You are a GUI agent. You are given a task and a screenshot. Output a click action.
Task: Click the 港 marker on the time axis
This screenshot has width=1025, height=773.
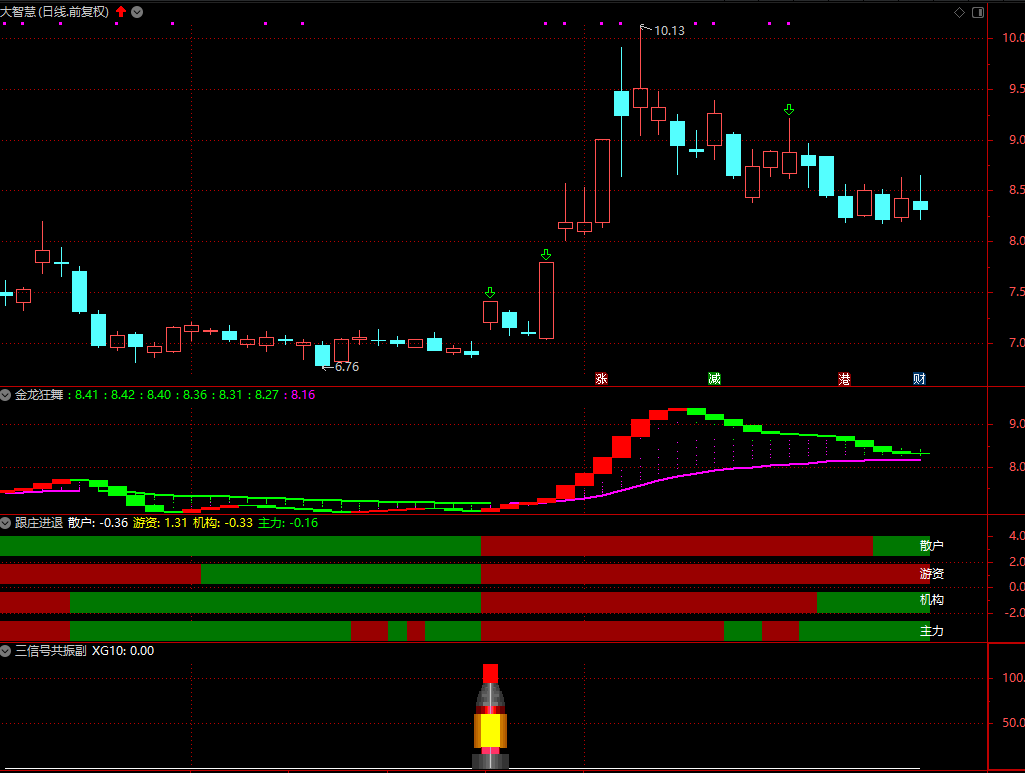(845, 378)
